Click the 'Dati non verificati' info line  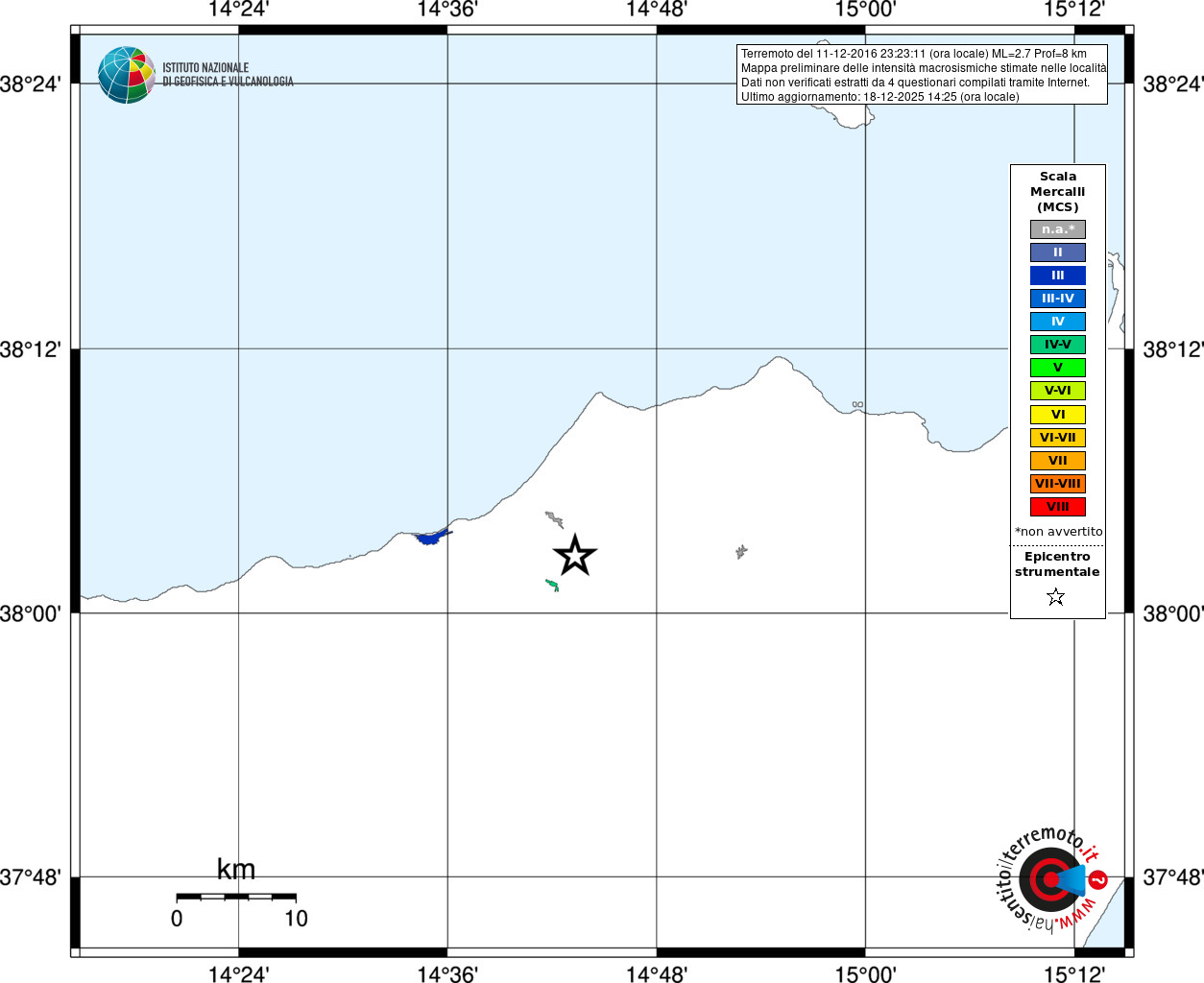click(x=915, y=83)
